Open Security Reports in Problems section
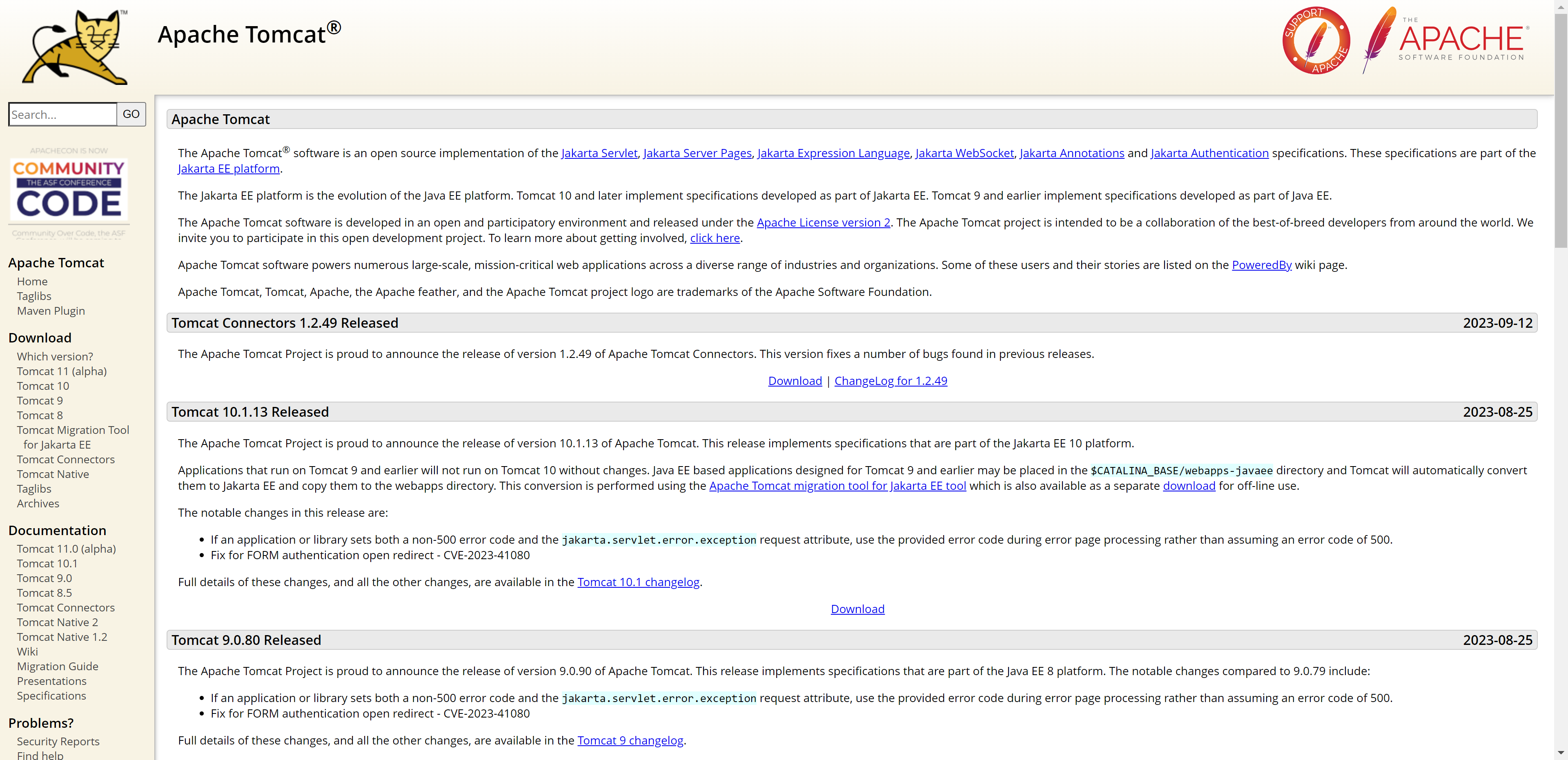 58,741
